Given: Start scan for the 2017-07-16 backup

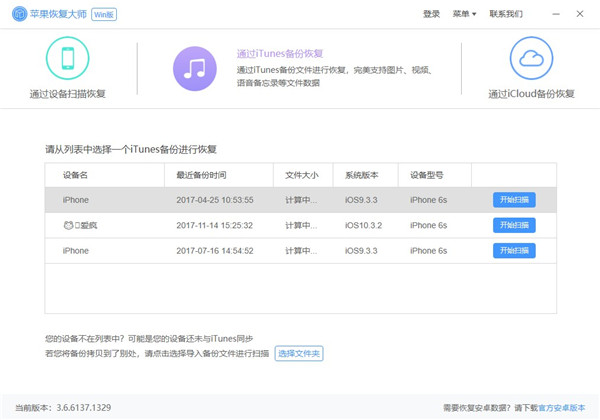Looking at the screenshot, I should point(514,251).
